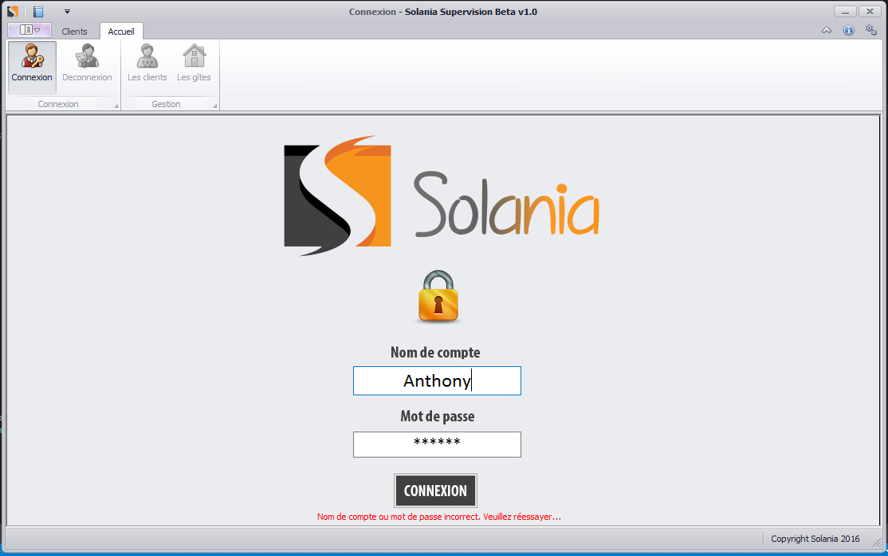Open Les gîtes house icon
This screenshot has width=888, height=556.
point(194,63)
